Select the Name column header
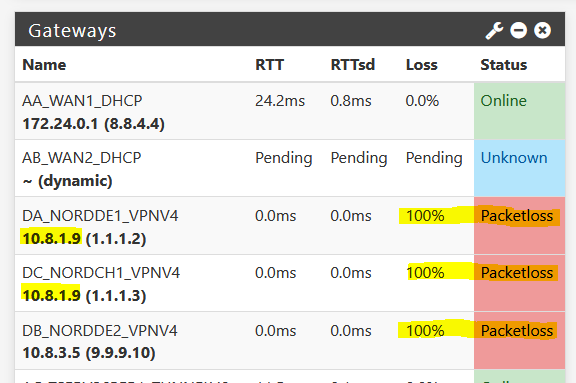The image size is (576, 383). 44,65
